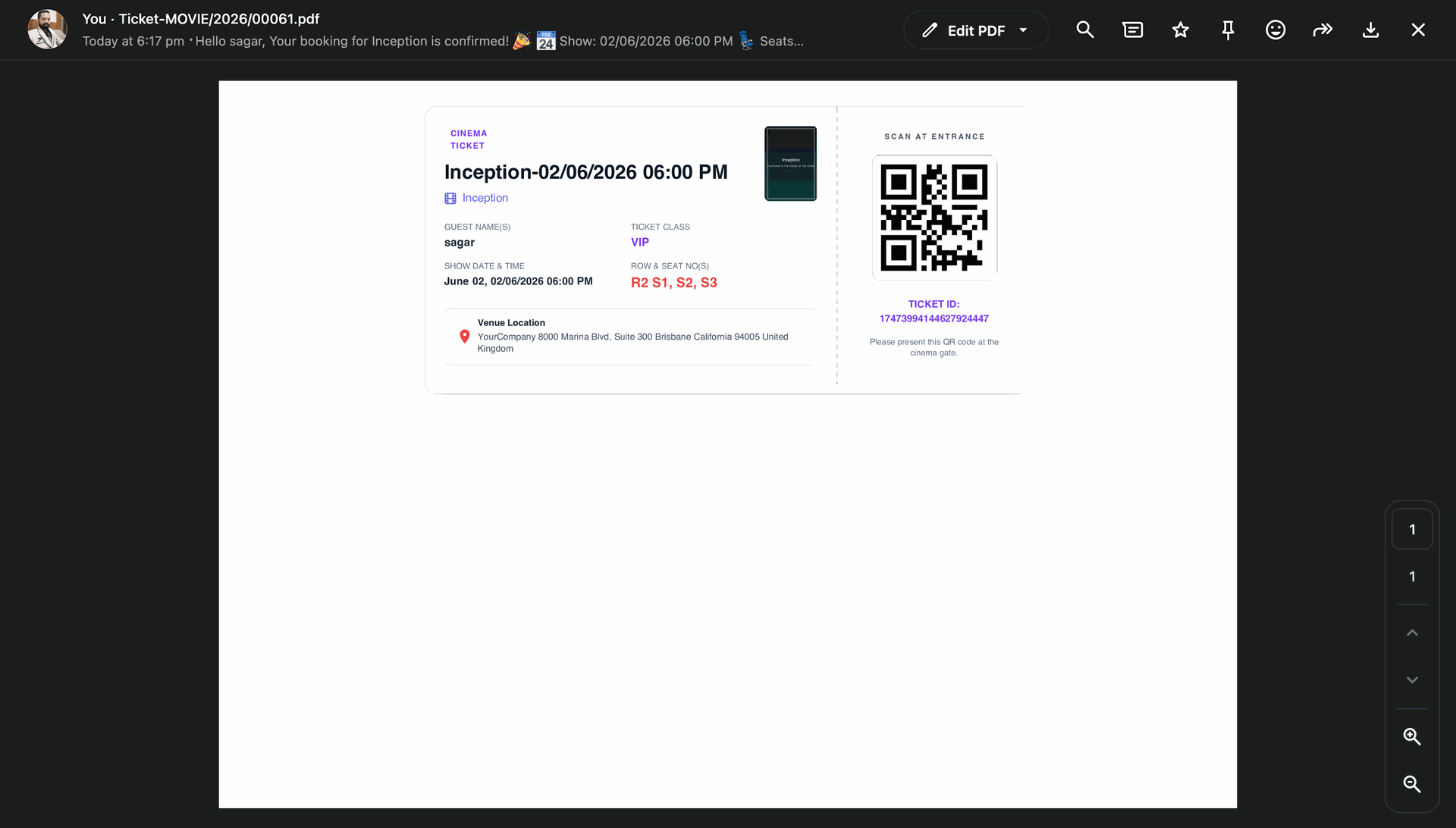Click the current page number box
The height and width of the screenshot is (828, 1456).
[1412, 529]
